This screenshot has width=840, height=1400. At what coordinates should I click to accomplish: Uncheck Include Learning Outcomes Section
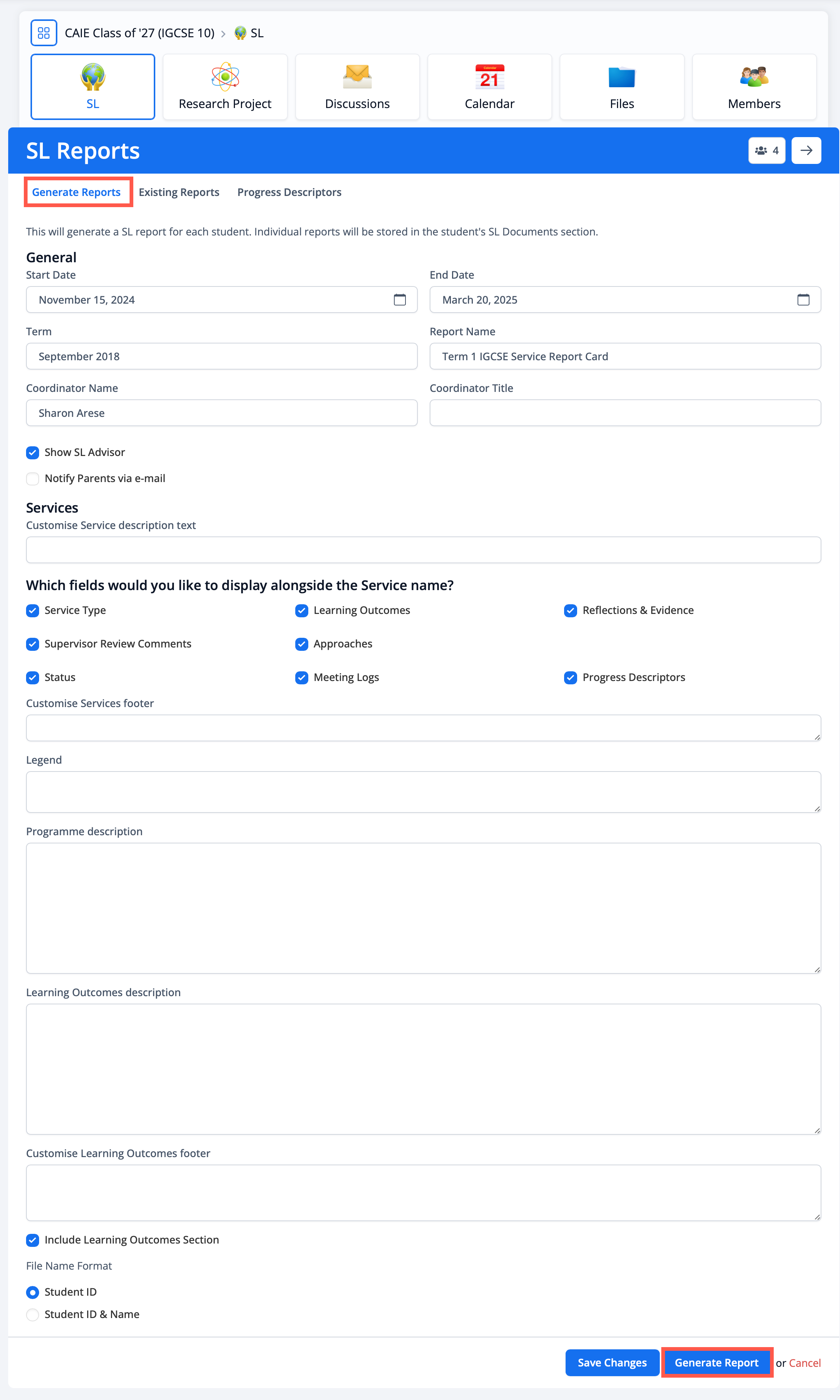pyautogui.click(x=33, y=1240)
